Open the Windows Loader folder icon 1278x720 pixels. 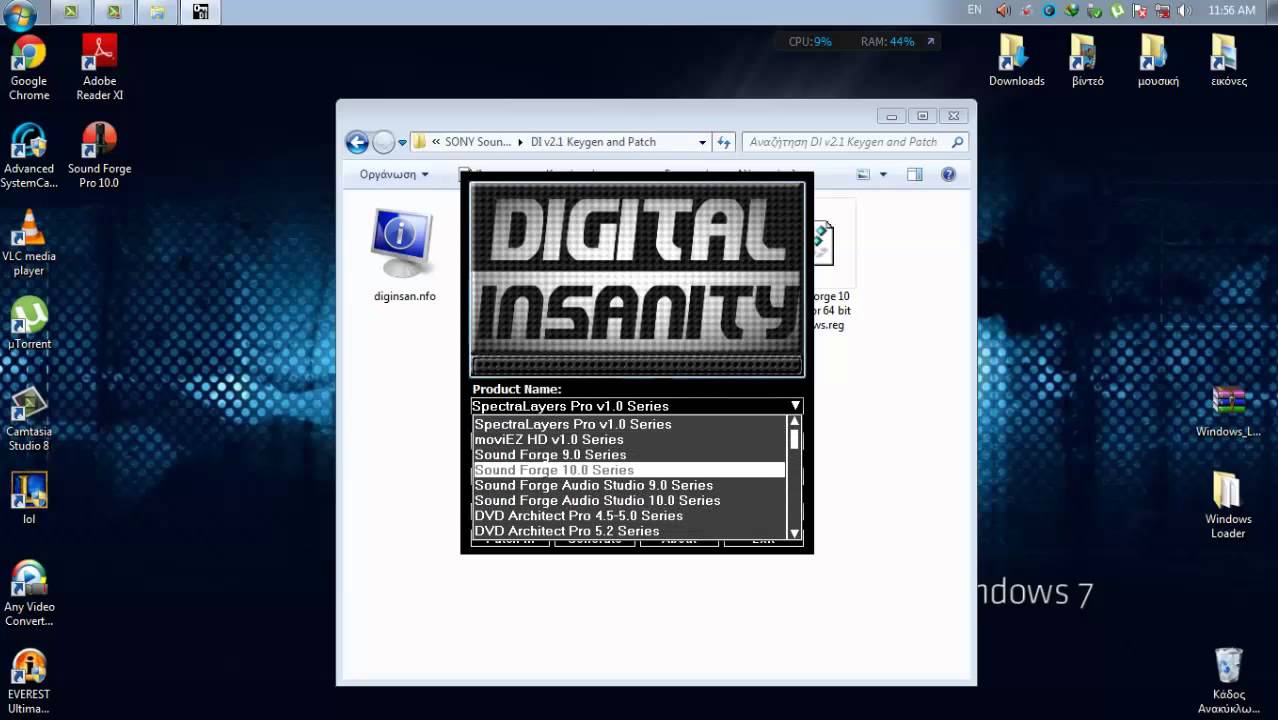tap(1228, 506)
